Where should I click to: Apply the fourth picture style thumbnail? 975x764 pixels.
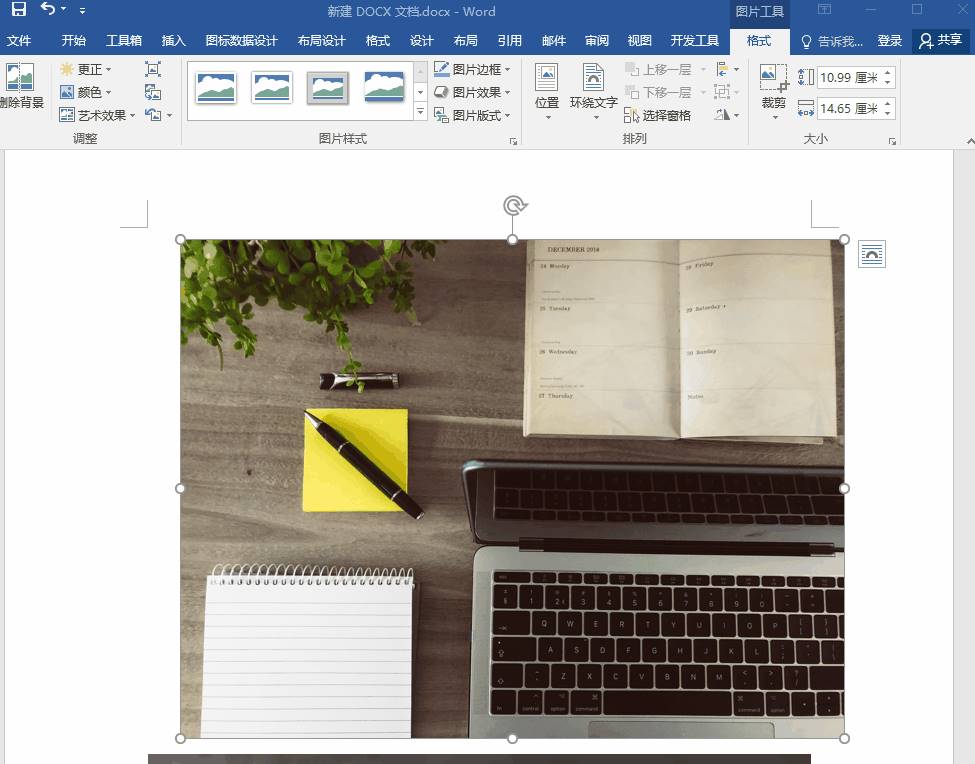pyautogui.click(x=384, y=86)
